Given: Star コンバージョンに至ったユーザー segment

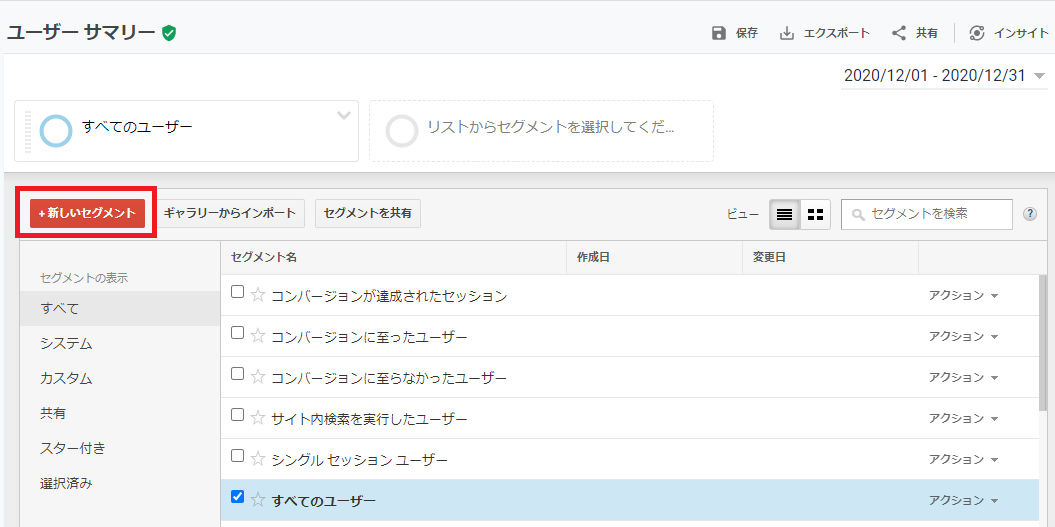Looking at the screenshot, I should tap(258, 336).
